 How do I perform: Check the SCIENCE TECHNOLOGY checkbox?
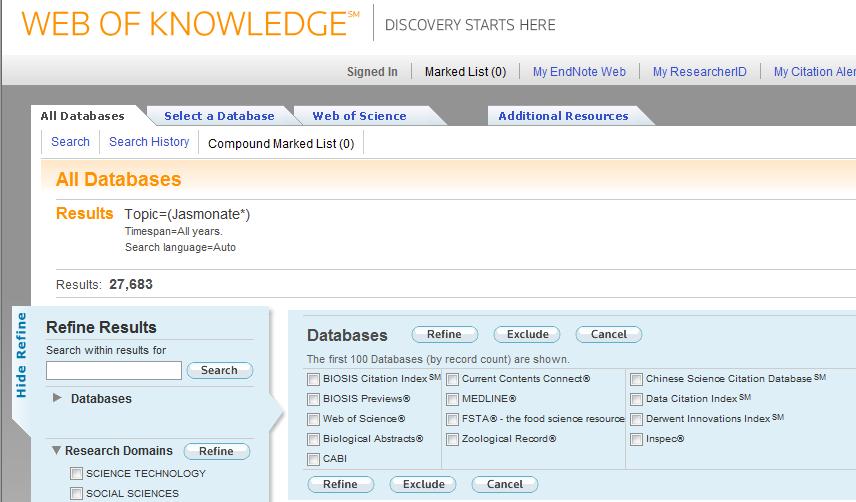click(76, 474)
